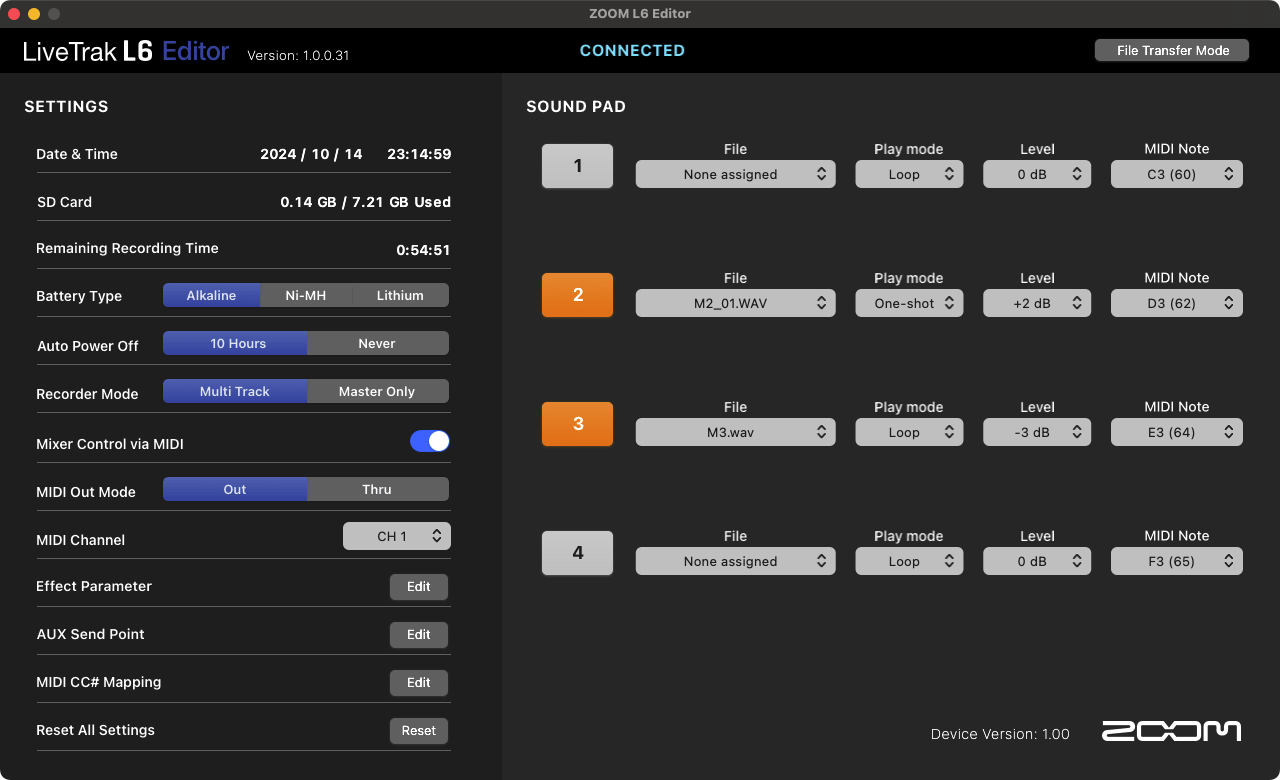Click the SETTINGS heading
This screenshot has width=1280, height=780.
pos(66,107)
